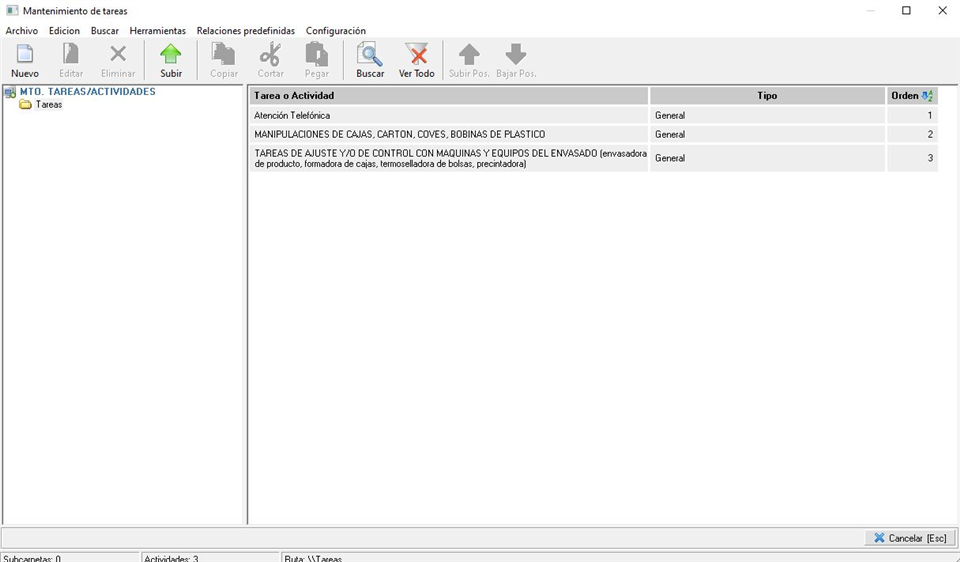Click the Nuevo toolbar icon
The width and height of the screenshot is (960, 562).
pos(25,55)
